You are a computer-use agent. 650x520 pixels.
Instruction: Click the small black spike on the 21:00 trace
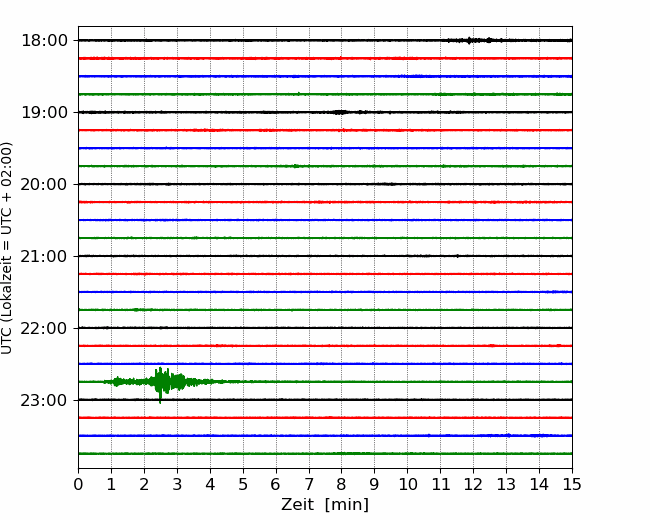pyautogui.click(x=457, y=256)
